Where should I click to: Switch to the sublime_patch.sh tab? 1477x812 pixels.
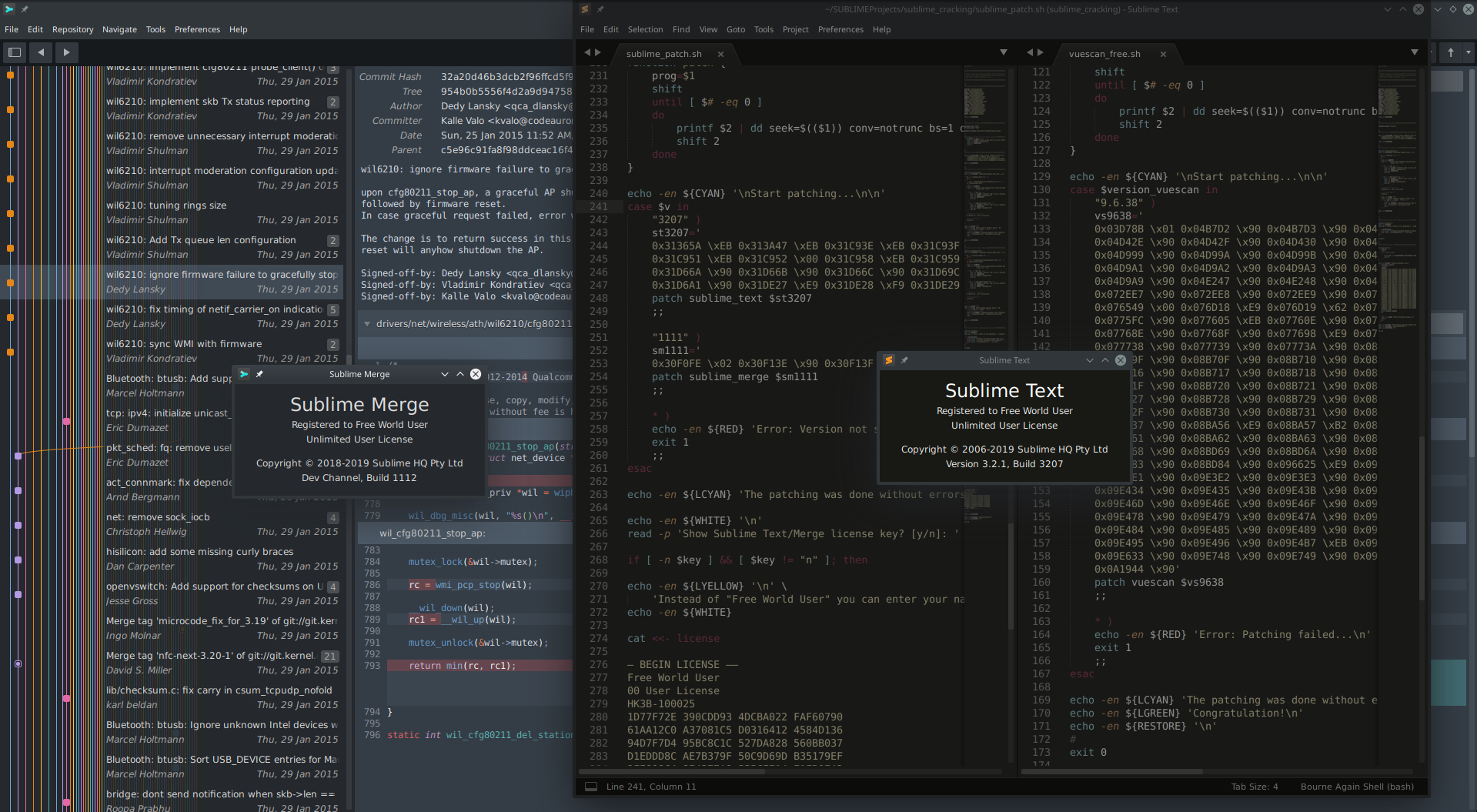tap(663, 54)
